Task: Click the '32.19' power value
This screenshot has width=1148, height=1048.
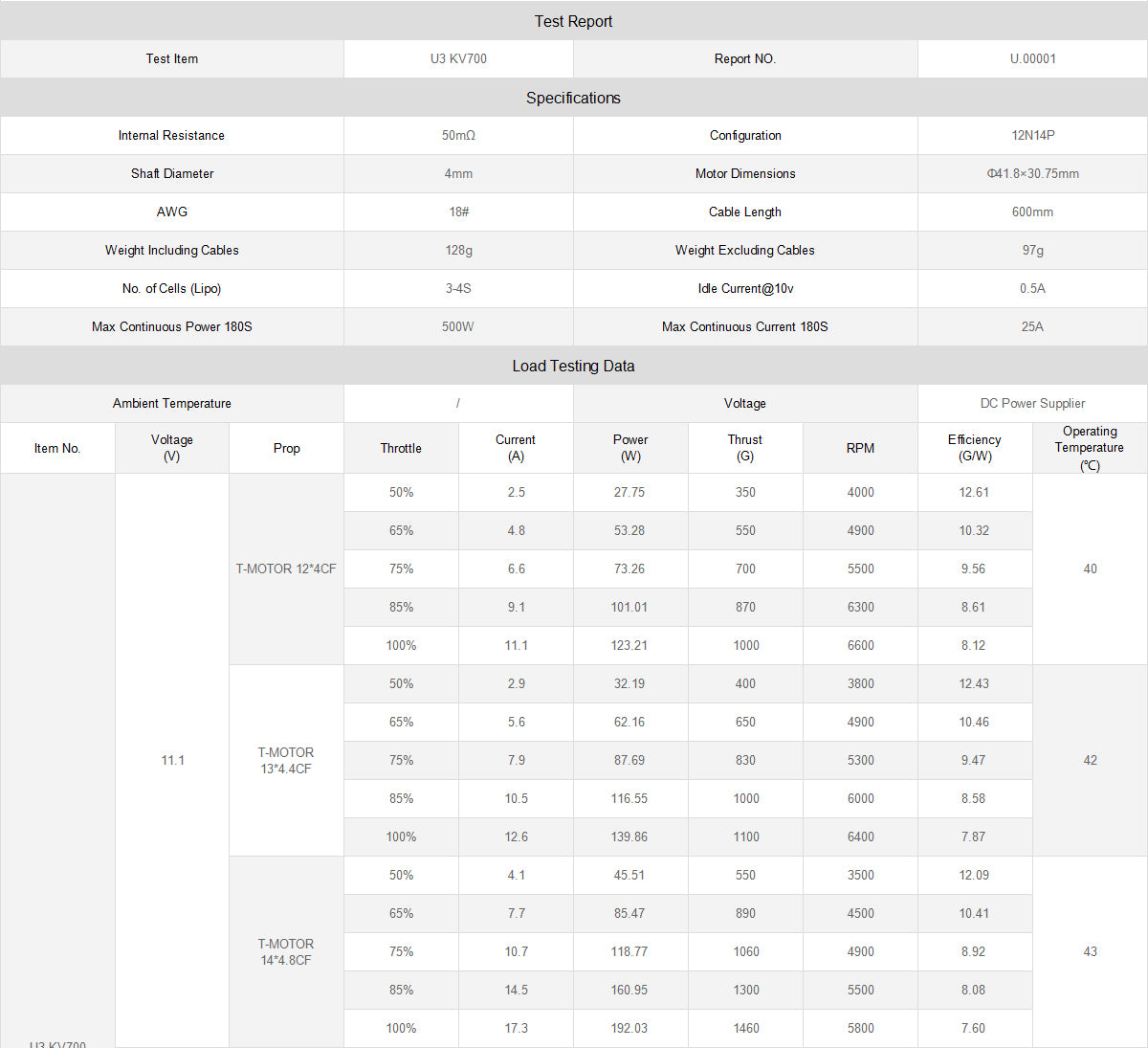Action: coord(629,683)
